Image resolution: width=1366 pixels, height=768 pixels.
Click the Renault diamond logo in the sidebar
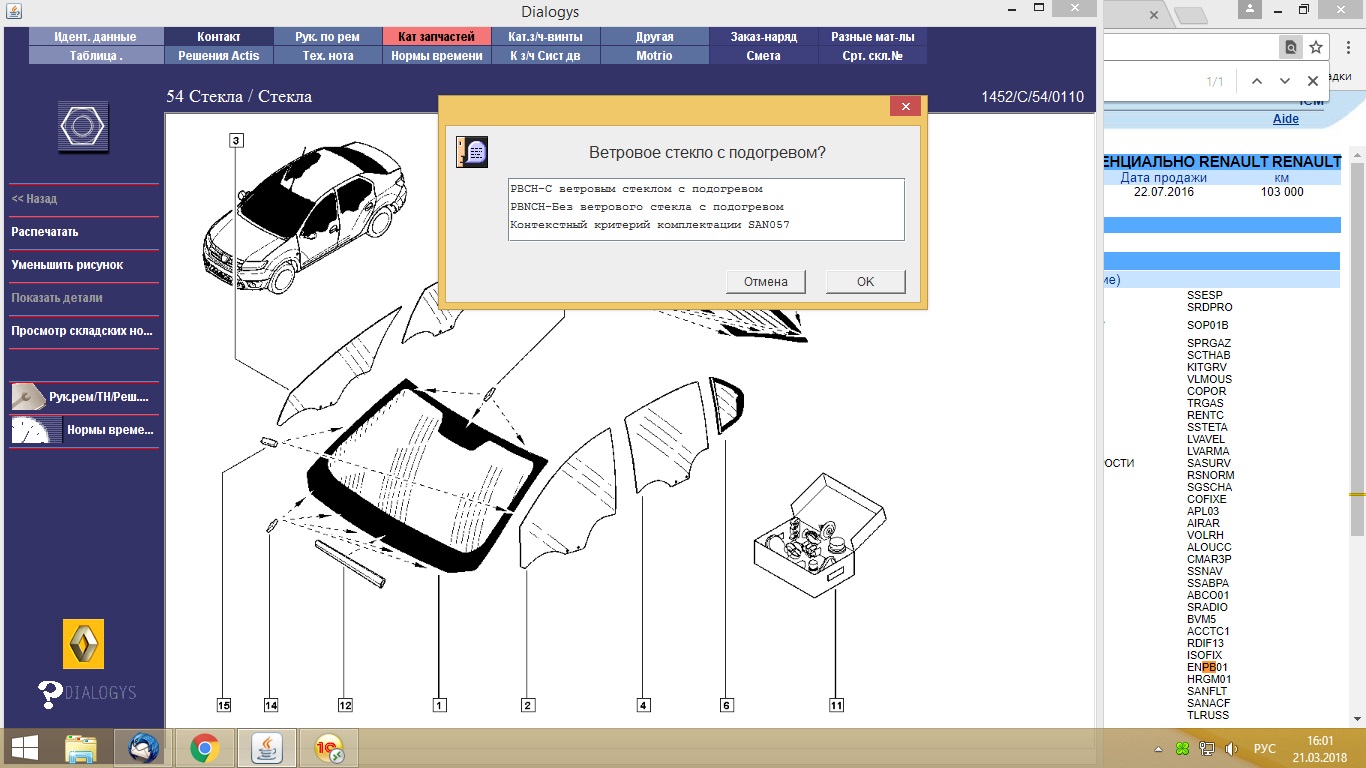[x=83, y=644]
